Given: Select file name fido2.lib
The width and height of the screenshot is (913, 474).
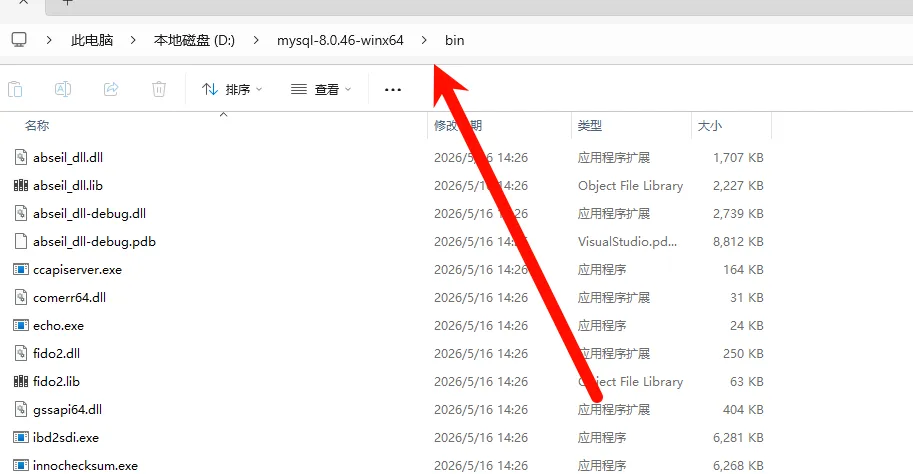Looking at the screenshot, I should (x=56, y=381).
